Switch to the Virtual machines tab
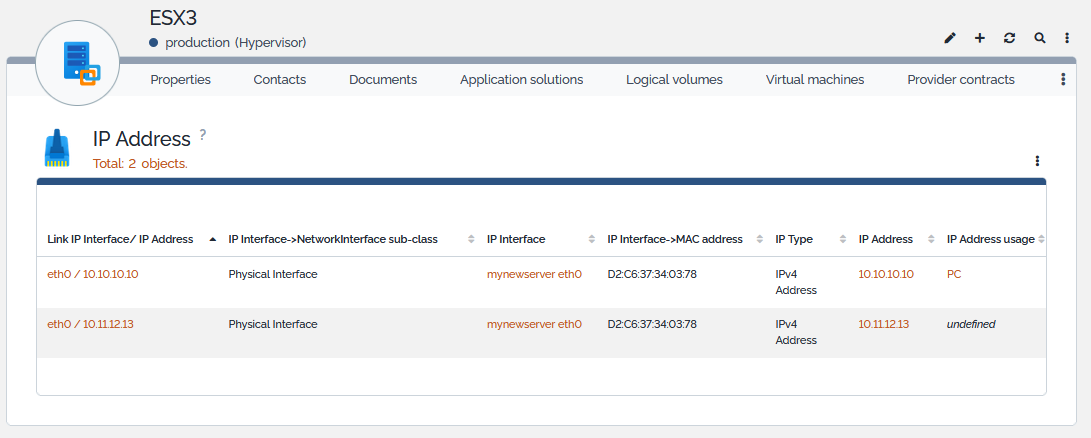Viewport: 1091px width, 438px height. (x=814, y=80)
